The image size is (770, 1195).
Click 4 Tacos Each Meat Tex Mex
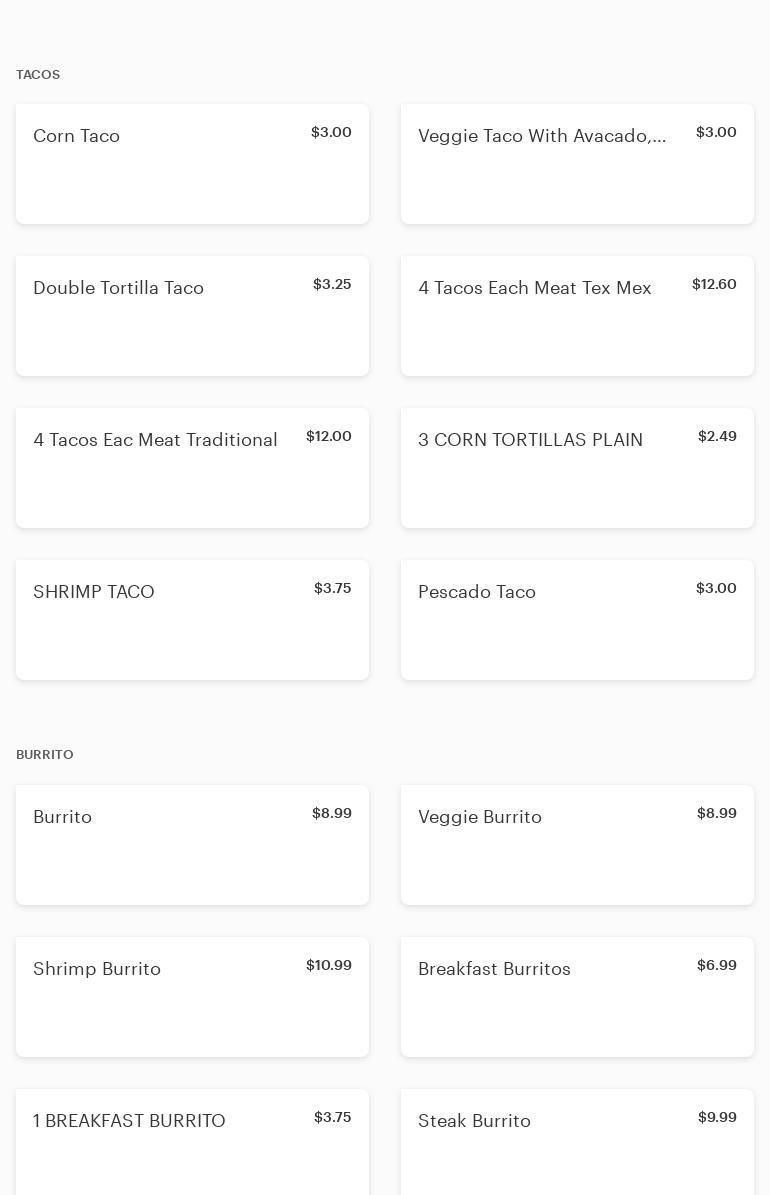point(577,316)
